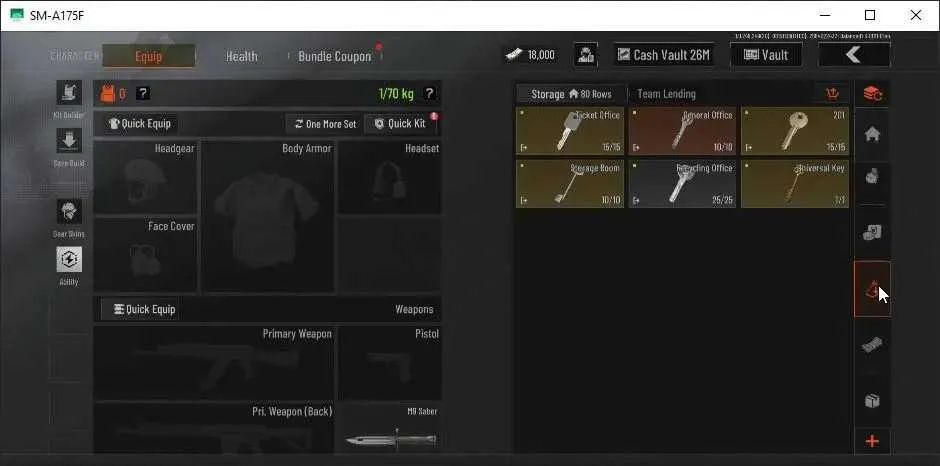Open Gear Skins icon
Screen dimensions: 940x466
69,212
